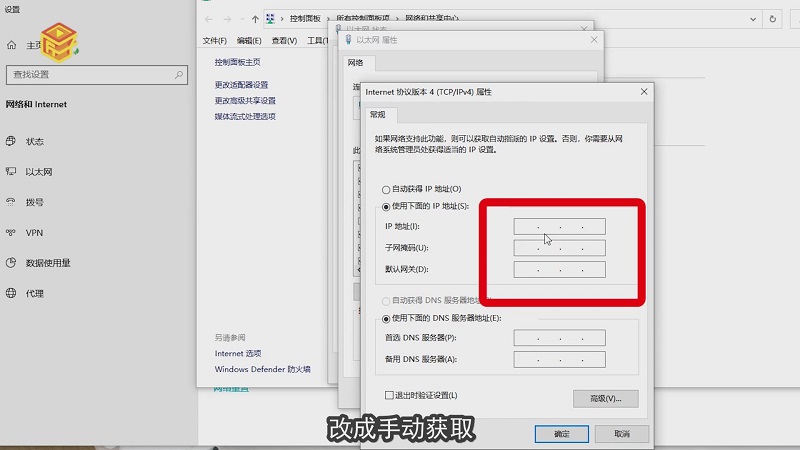Go to 数据使用量 (Data usage) page
Screen dimensions: 800x450
[x=47, y=263]
